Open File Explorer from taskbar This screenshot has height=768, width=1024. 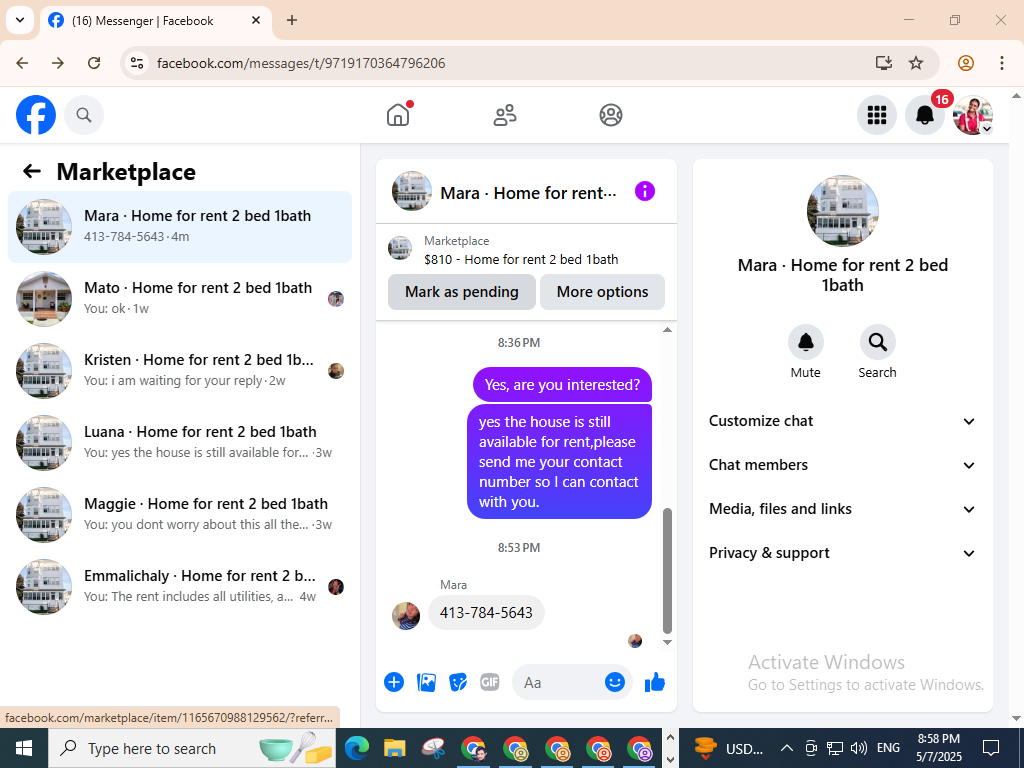[x=394, y=748]
